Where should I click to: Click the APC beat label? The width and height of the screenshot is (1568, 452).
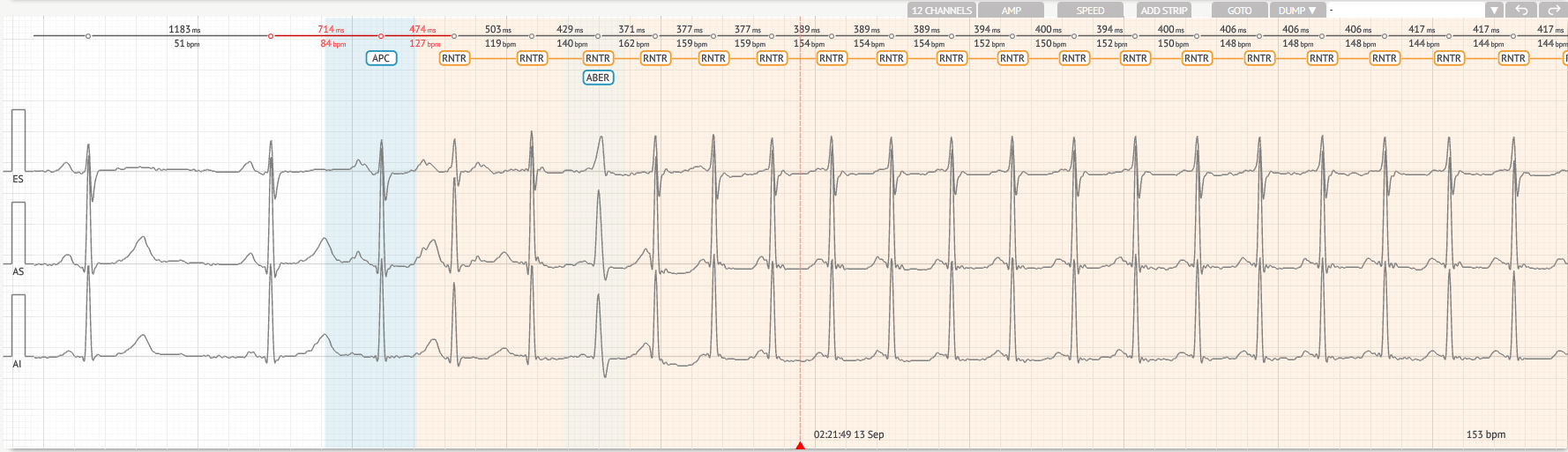tap(381, 58)
